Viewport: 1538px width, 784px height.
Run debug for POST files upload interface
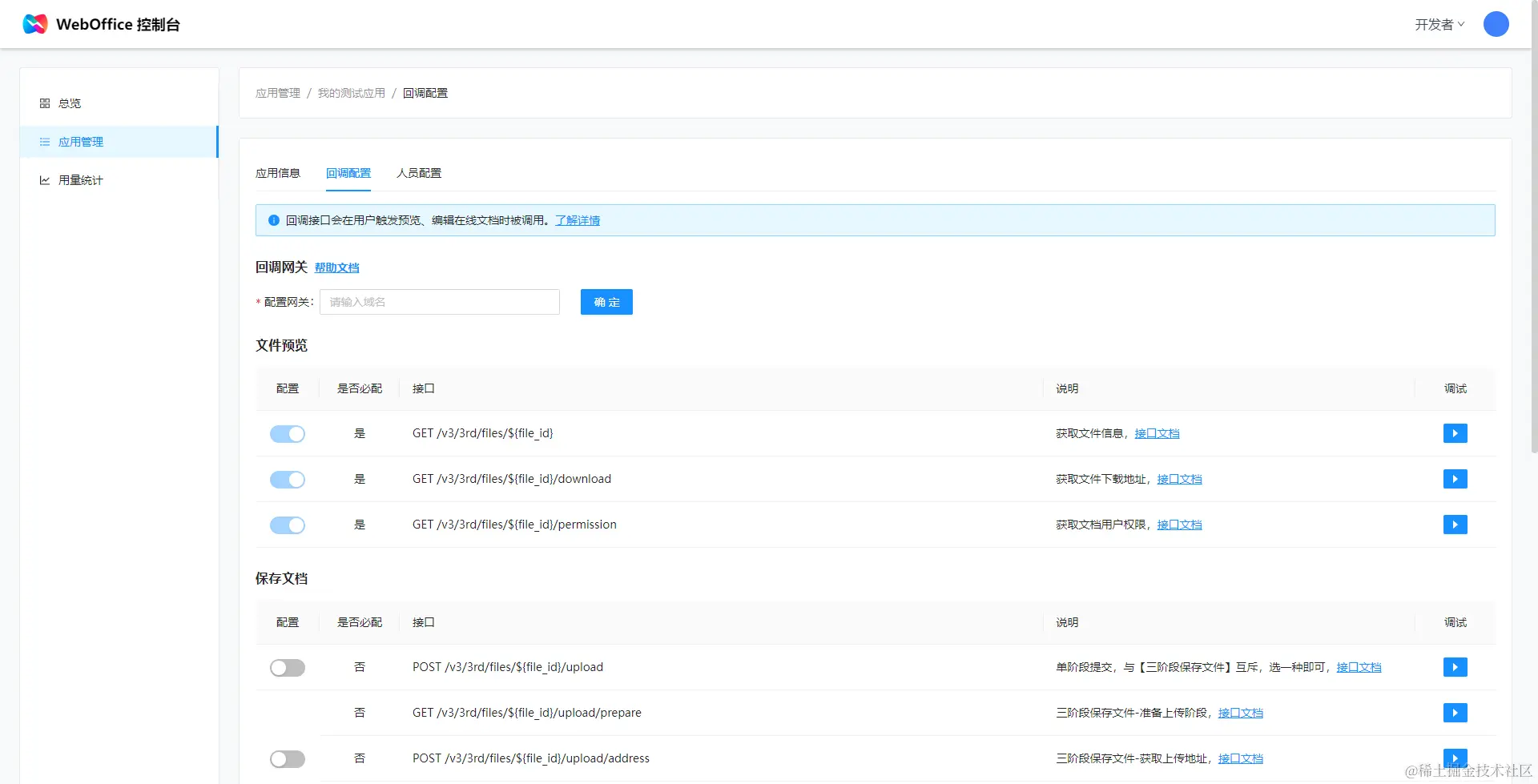point(1455,667)
